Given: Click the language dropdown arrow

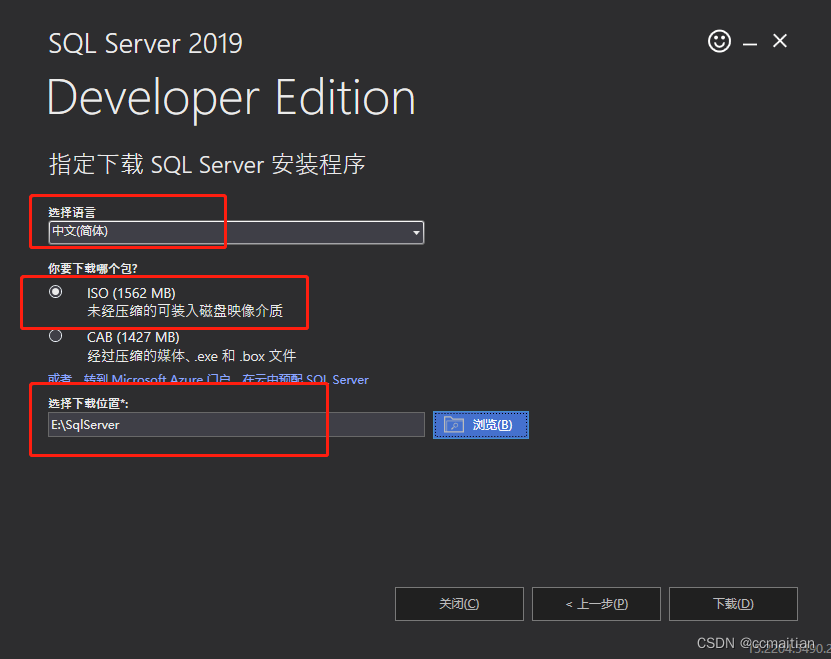Looking at the screenshot, I should pyautogui.click(x=415, y=232).
